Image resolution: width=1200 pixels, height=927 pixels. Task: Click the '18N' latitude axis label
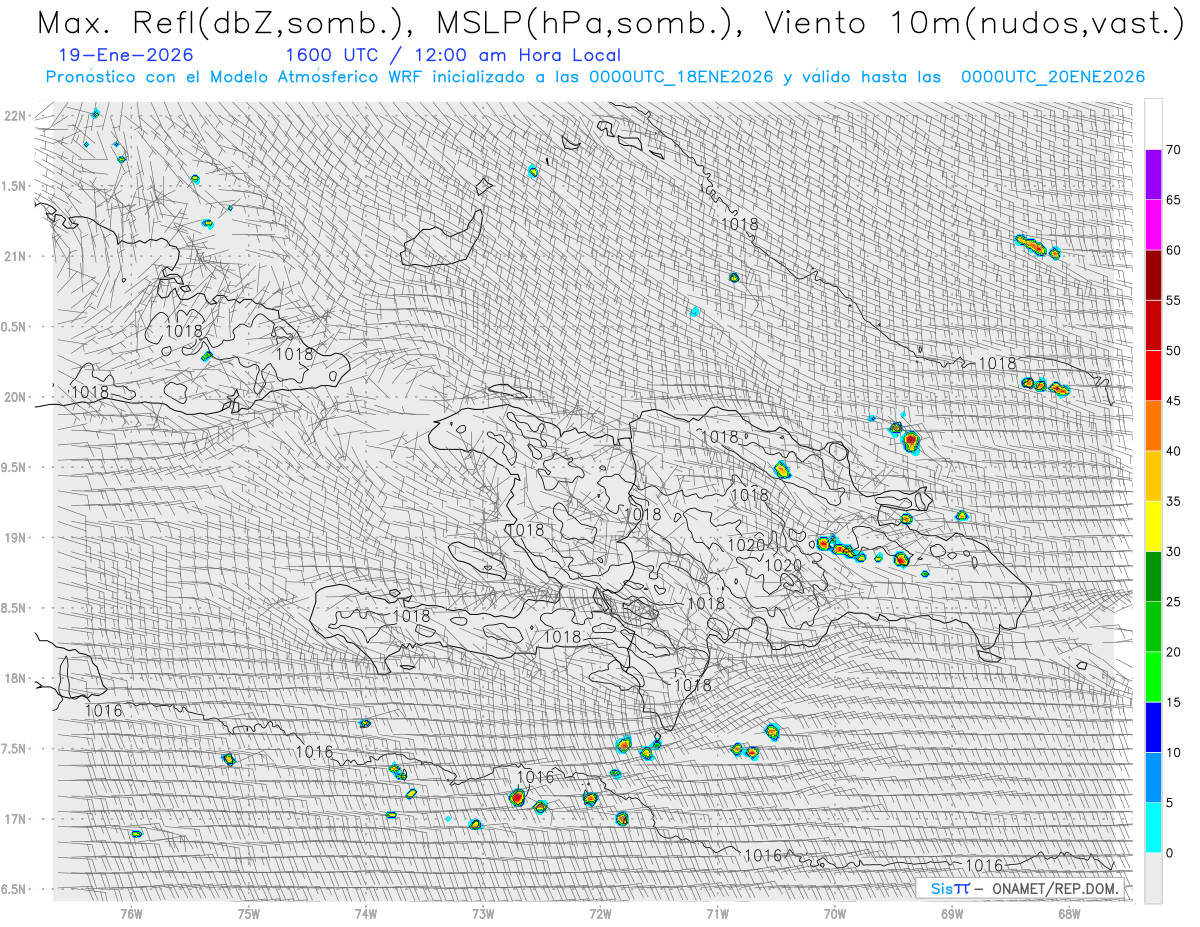pyautogui.click(x=14, y=678)
